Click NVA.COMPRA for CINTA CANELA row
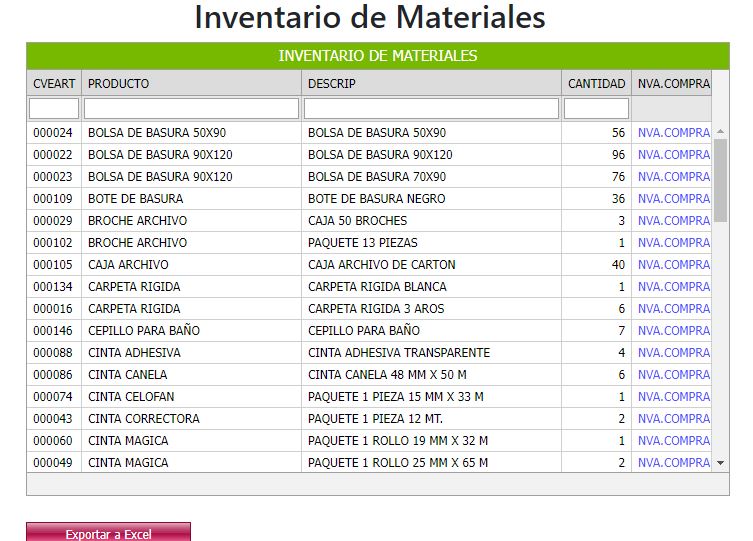This screenshot has width=753, height=541. [673, 375]
